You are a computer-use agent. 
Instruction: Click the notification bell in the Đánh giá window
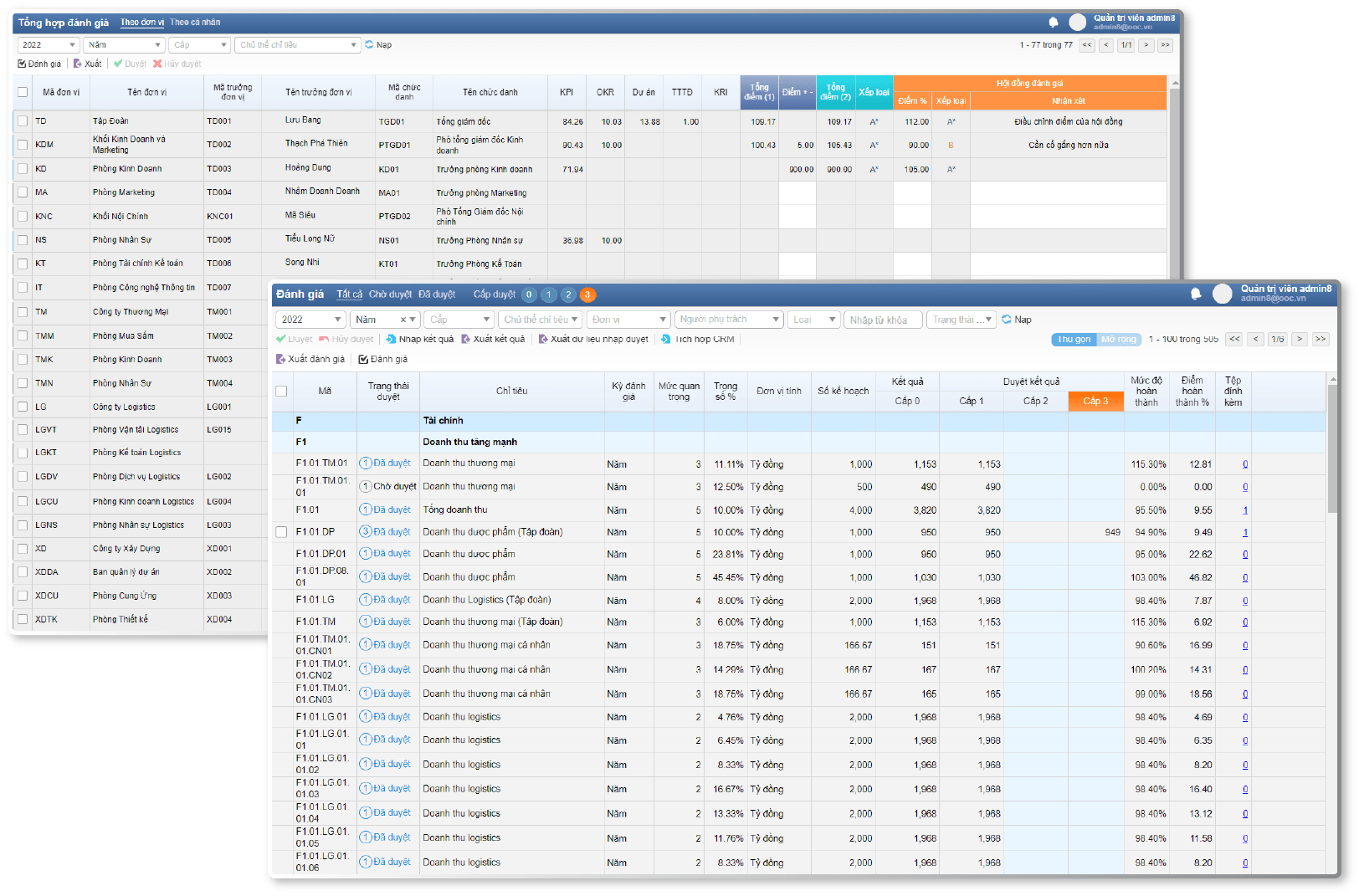pos(1196,294)
